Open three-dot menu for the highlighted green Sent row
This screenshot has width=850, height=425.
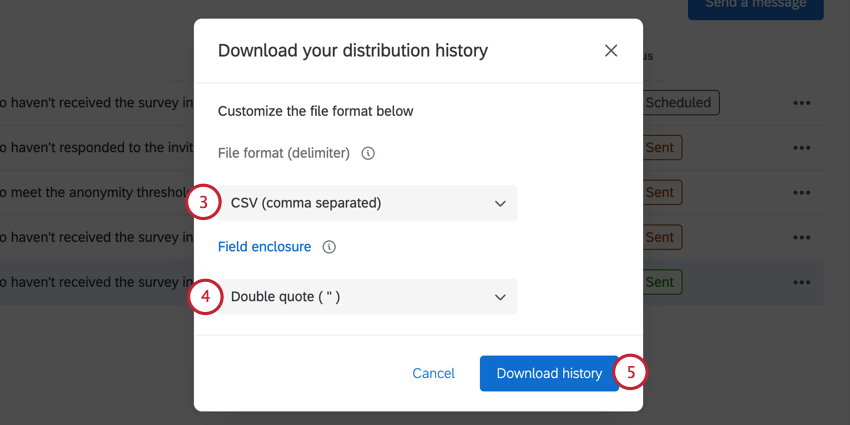coord(801,283)
